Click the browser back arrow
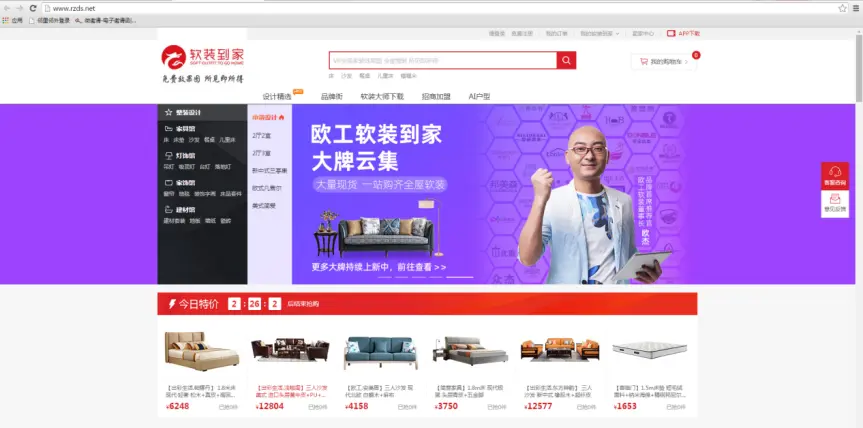863x428 pixels. [7, 8]
